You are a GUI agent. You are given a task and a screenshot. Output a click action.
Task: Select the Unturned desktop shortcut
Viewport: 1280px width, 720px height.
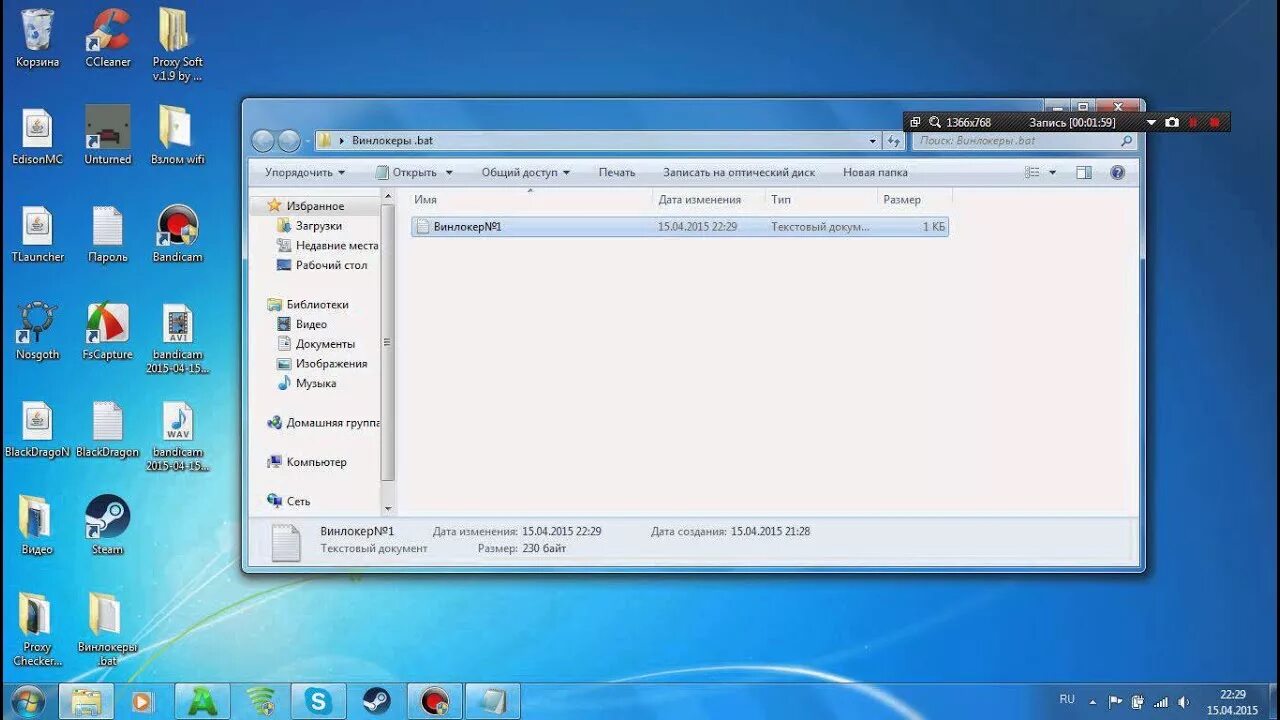point(108,136)
